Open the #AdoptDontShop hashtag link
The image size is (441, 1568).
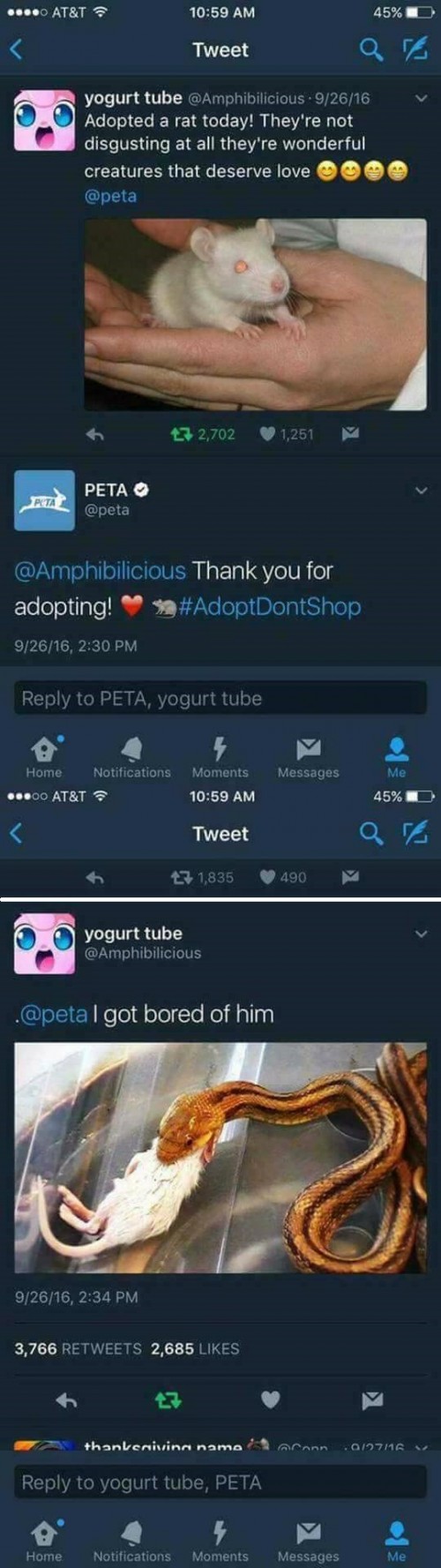(x=270, y=607)
